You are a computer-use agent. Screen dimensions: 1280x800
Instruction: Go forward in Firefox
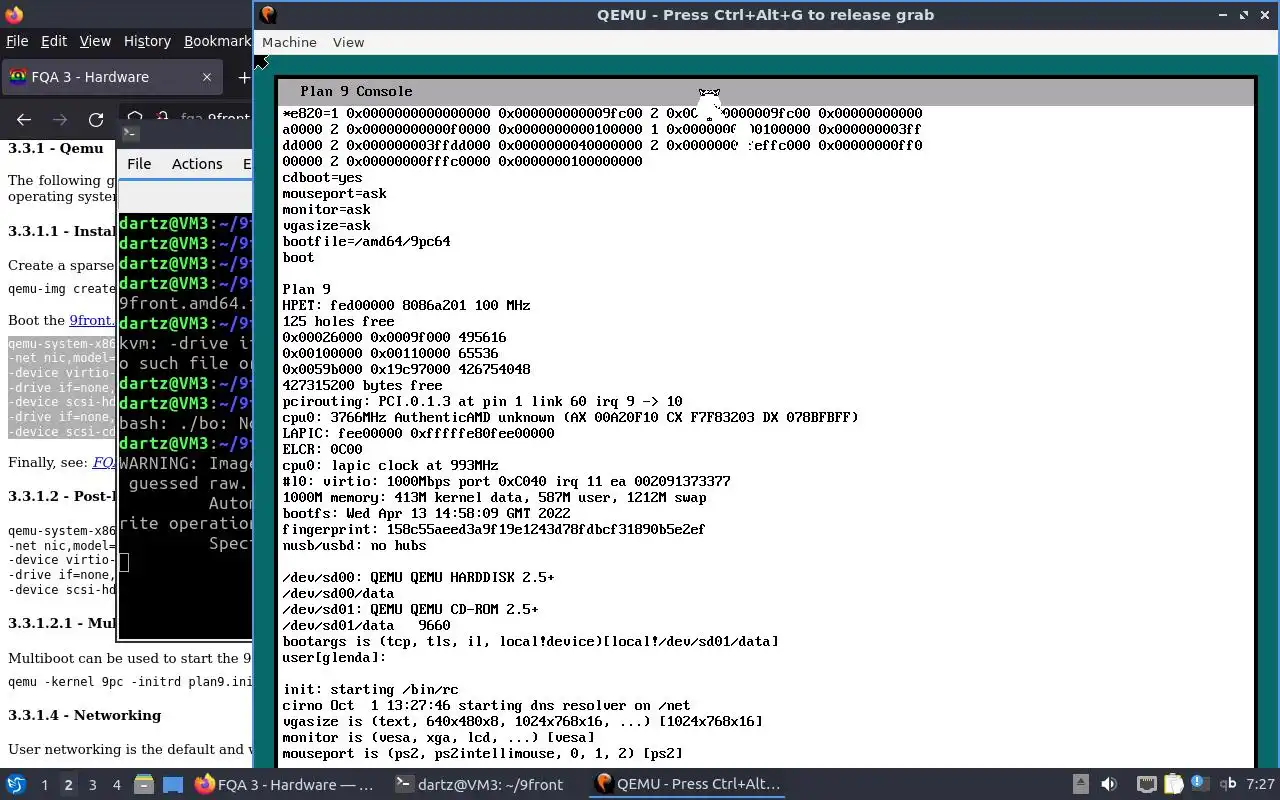pyautogui.click(x=60, y=119)
